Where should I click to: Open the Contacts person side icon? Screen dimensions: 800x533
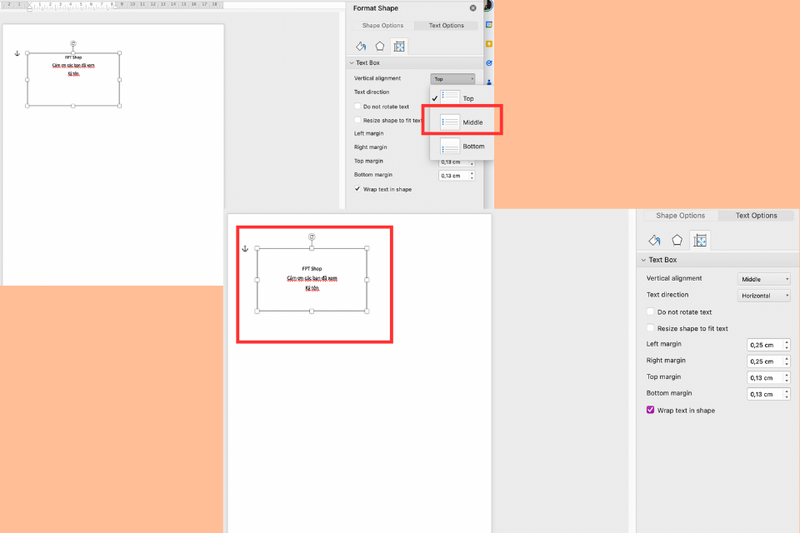[x=489, y=82]
